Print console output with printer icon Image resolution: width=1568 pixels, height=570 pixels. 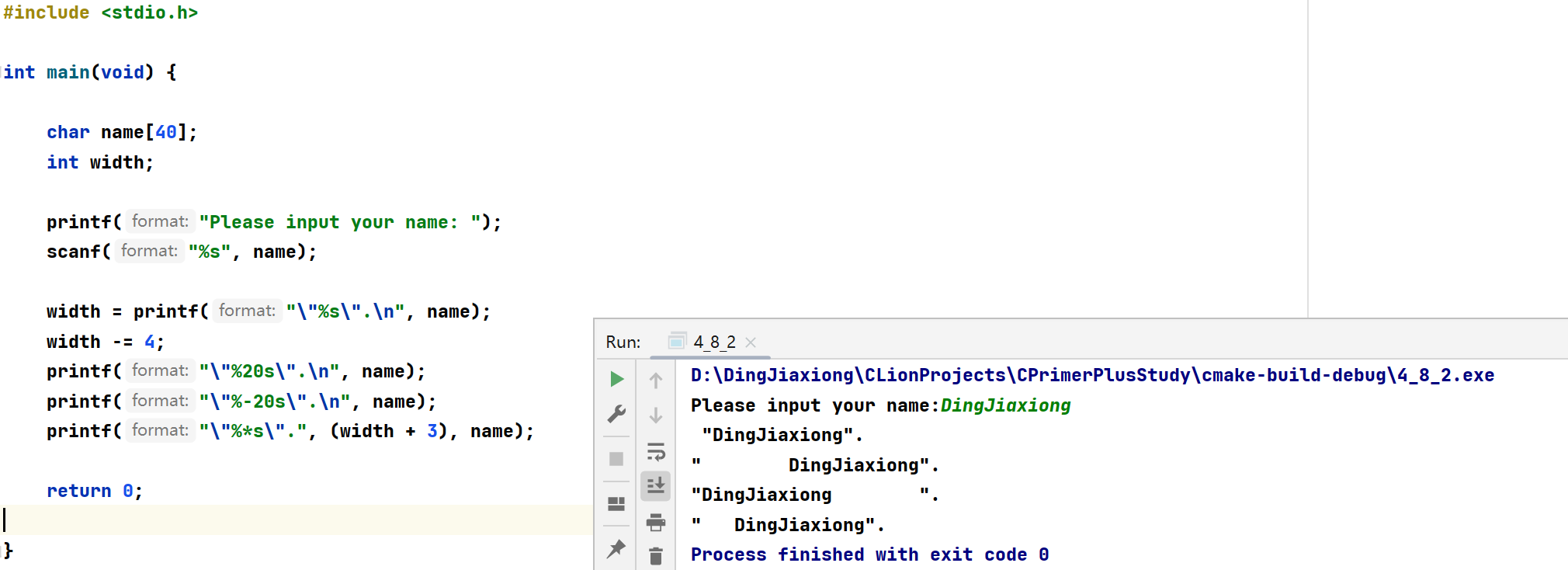tap(656, 522)
